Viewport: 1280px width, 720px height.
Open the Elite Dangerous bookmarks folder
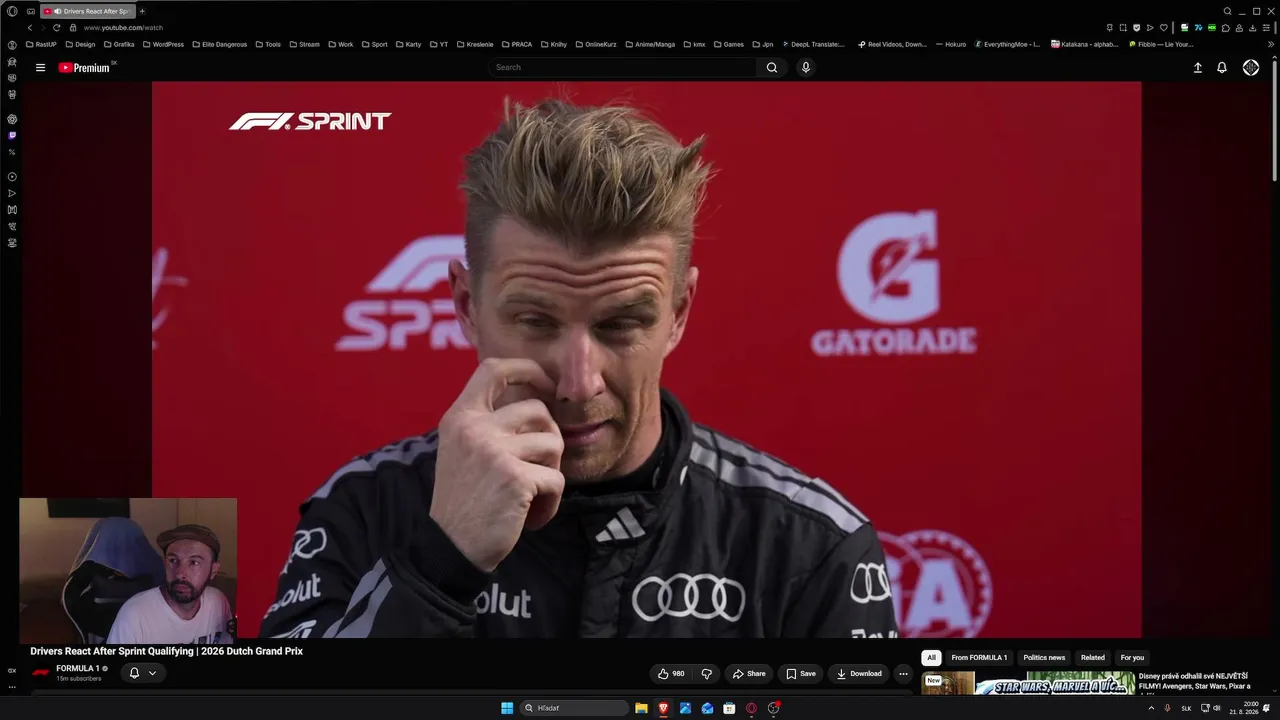pyautogui.click(x=219, y=45)
